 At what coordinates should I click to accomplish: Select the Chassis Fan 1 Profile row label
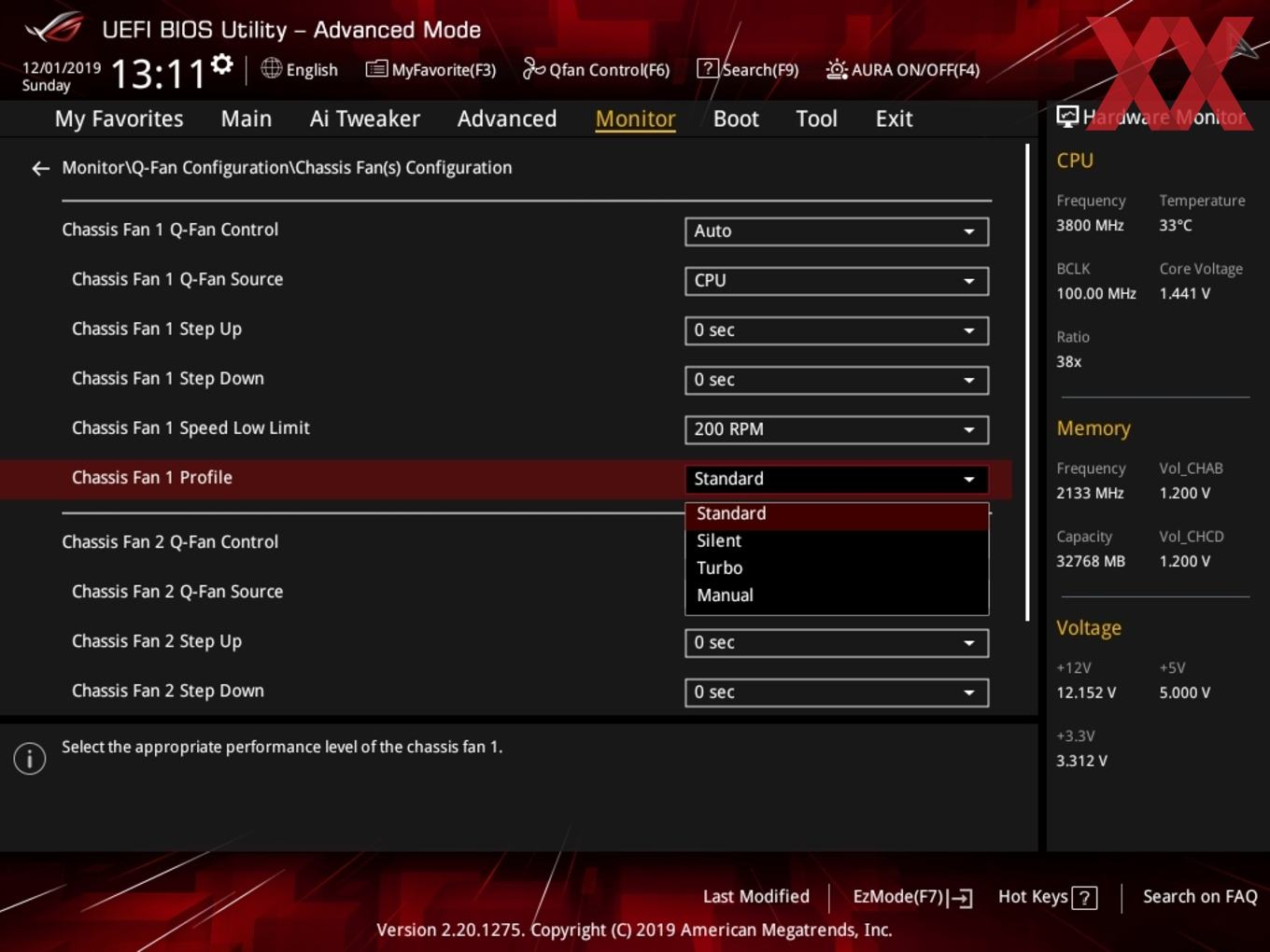pyautogui.click(x=152, y=478)
